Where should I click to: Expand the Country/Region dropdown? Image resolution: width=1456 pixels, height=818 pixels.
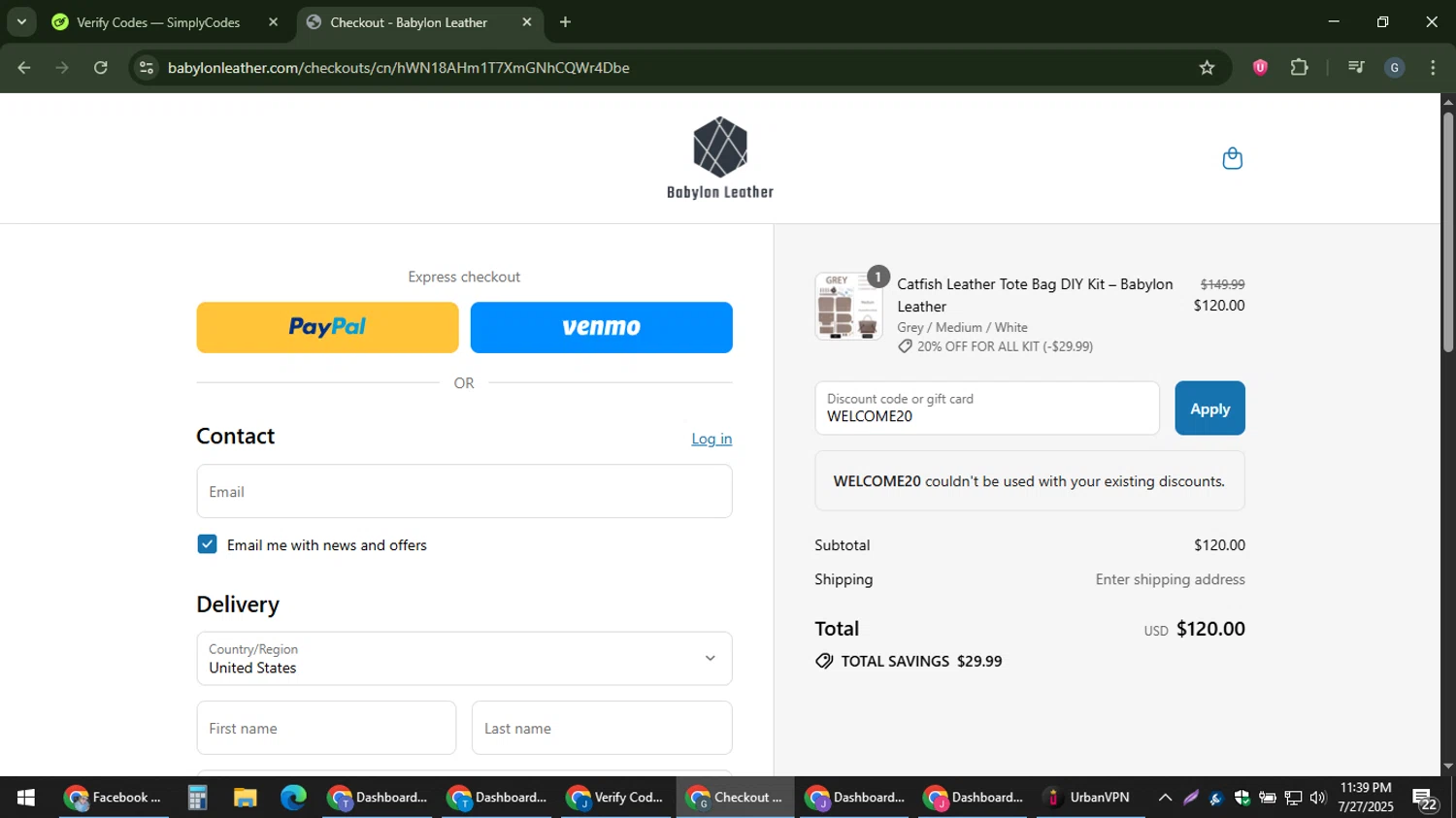pos(464,658)
